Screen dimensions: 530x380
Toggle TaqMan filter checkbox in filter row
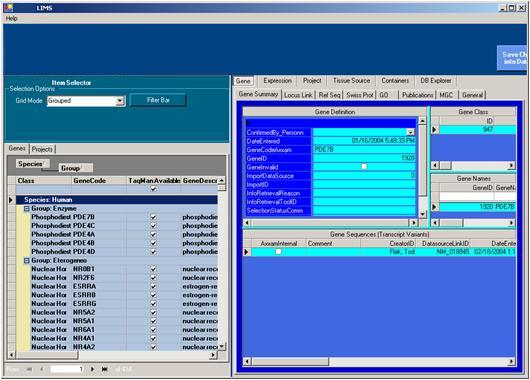click(x=153, y=189)
